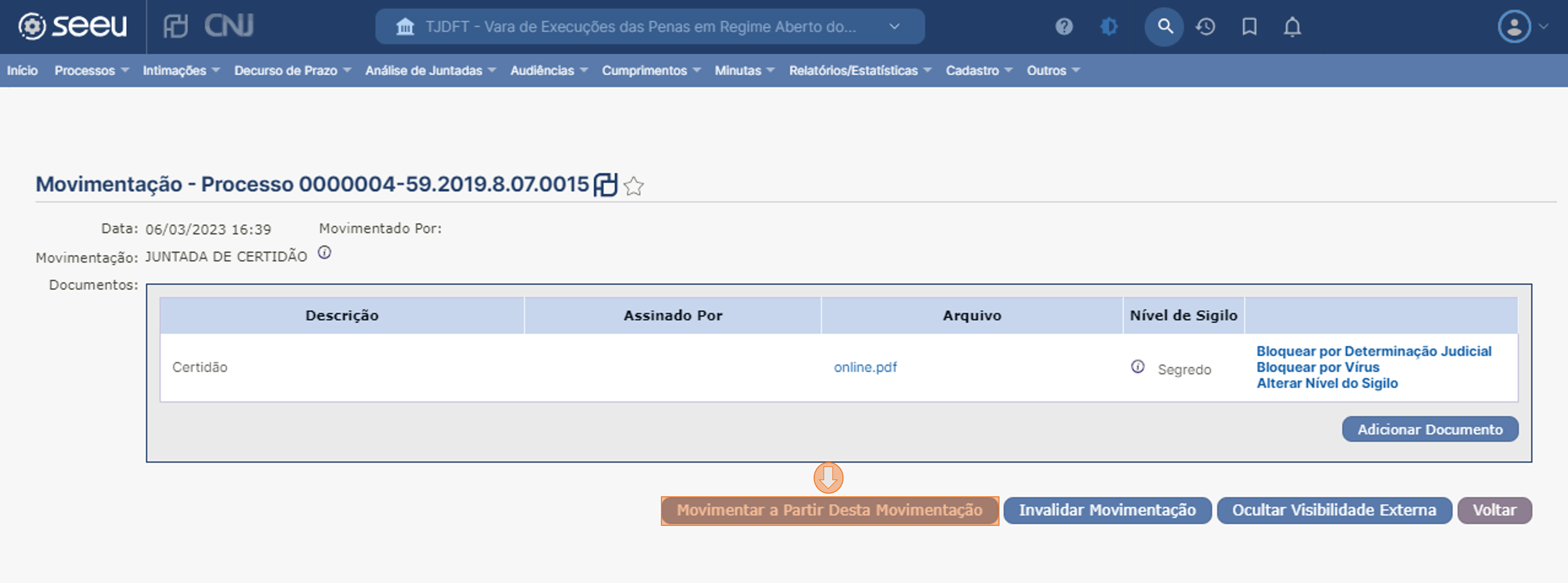Expand the Relatórios/Estatísticas dropdown
The width and height of the screenshot is (1568, 583).
pyautogui.click(x=860, y=70)
